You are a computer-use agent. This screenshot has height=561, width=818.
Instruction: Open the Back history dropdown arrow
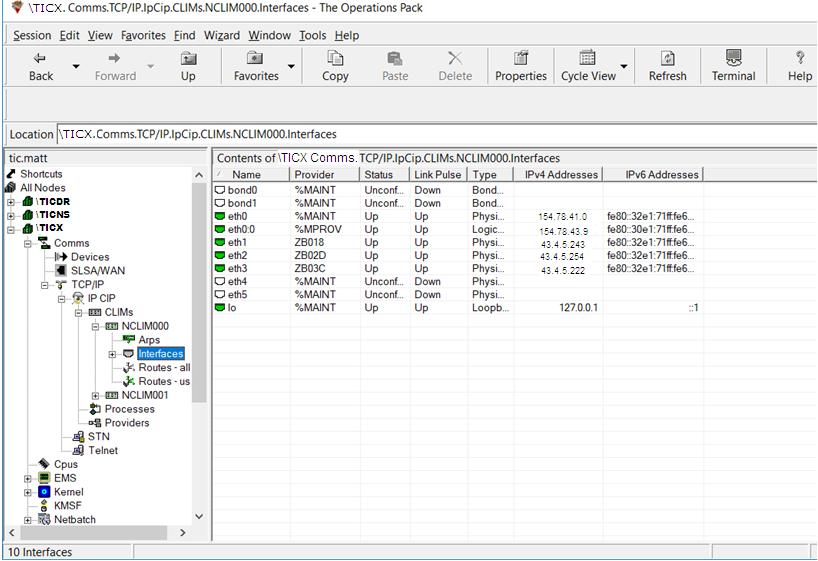pos(76,67)
